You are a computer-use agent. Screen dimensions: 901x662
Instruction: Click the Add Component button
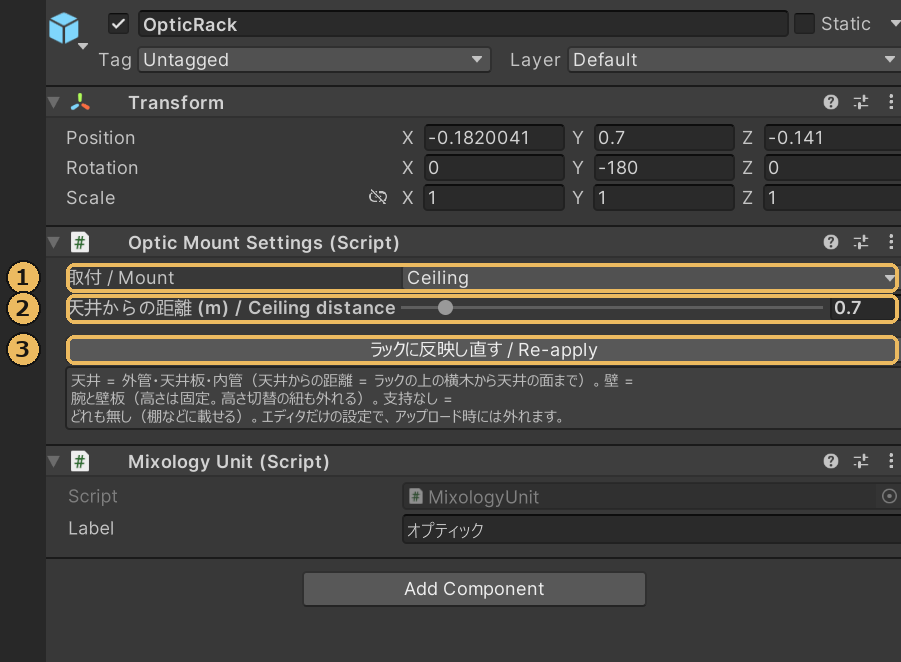coord(475,589)
